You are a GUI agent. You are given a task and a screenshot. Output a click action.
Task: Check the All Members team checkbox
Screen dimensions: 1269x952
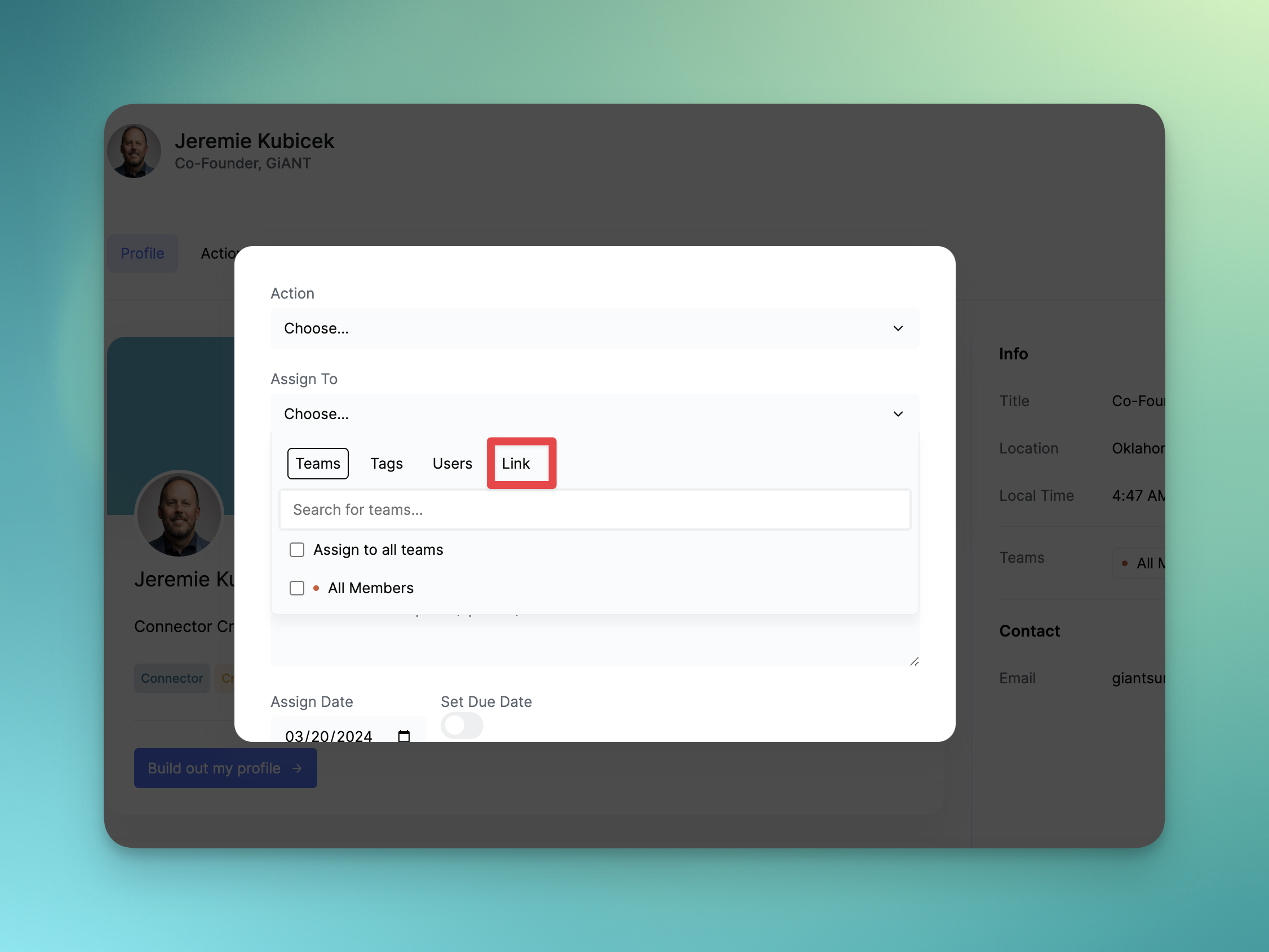(x=296, y=588)
